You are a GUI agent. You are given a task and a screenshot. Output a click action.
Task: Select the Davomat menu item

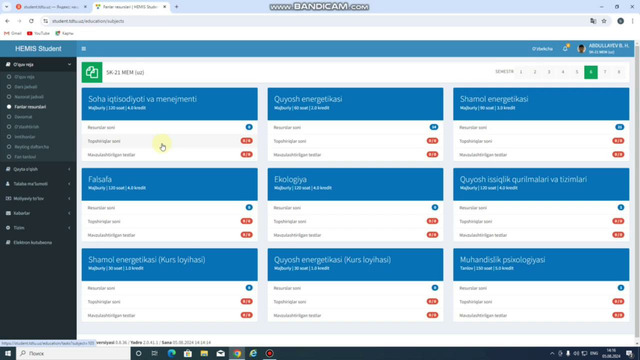coord(23,117)
